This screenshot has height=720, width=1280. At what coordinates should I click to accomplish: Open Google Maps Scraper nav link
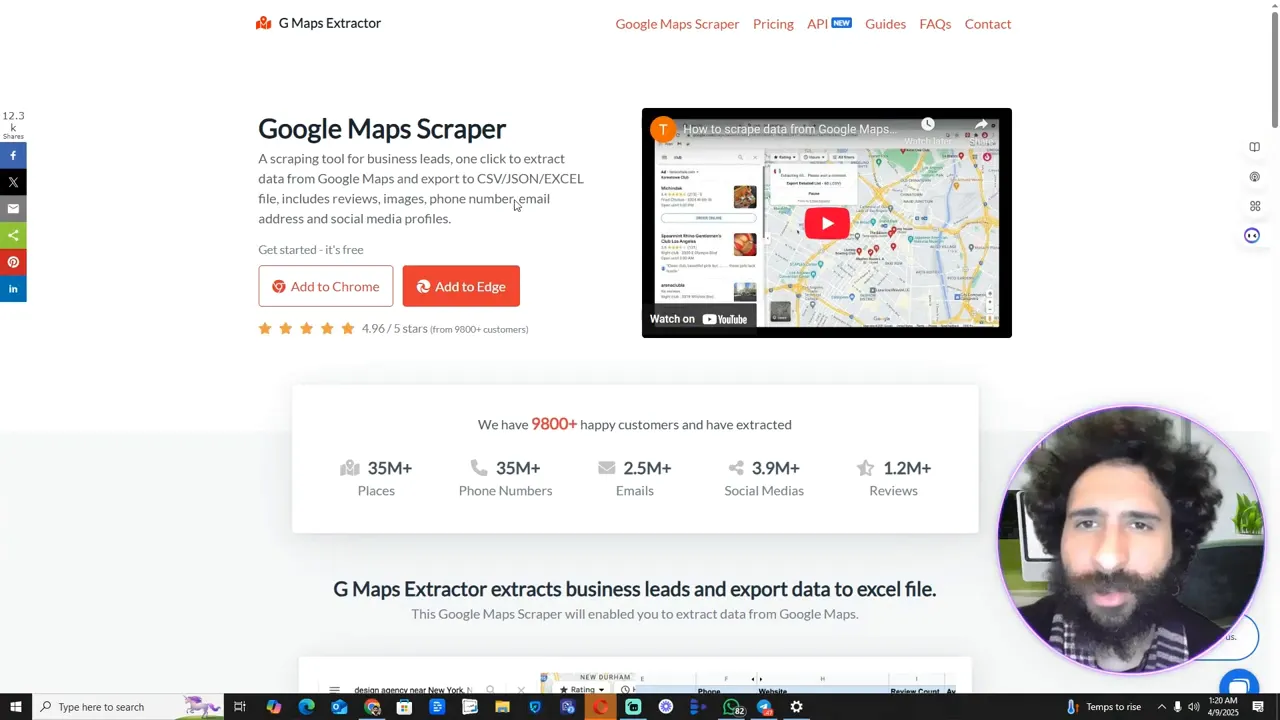[677, 24]
